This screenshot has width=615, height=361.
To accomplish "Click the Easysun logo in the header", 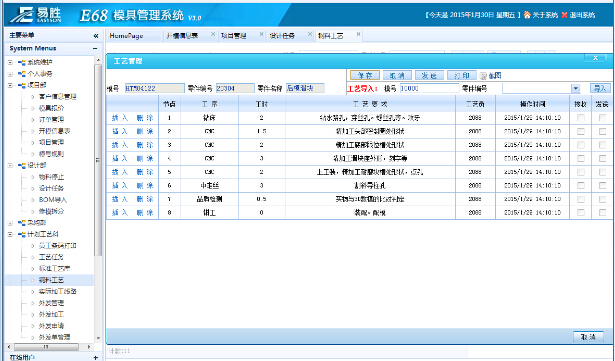I will 36,15.
